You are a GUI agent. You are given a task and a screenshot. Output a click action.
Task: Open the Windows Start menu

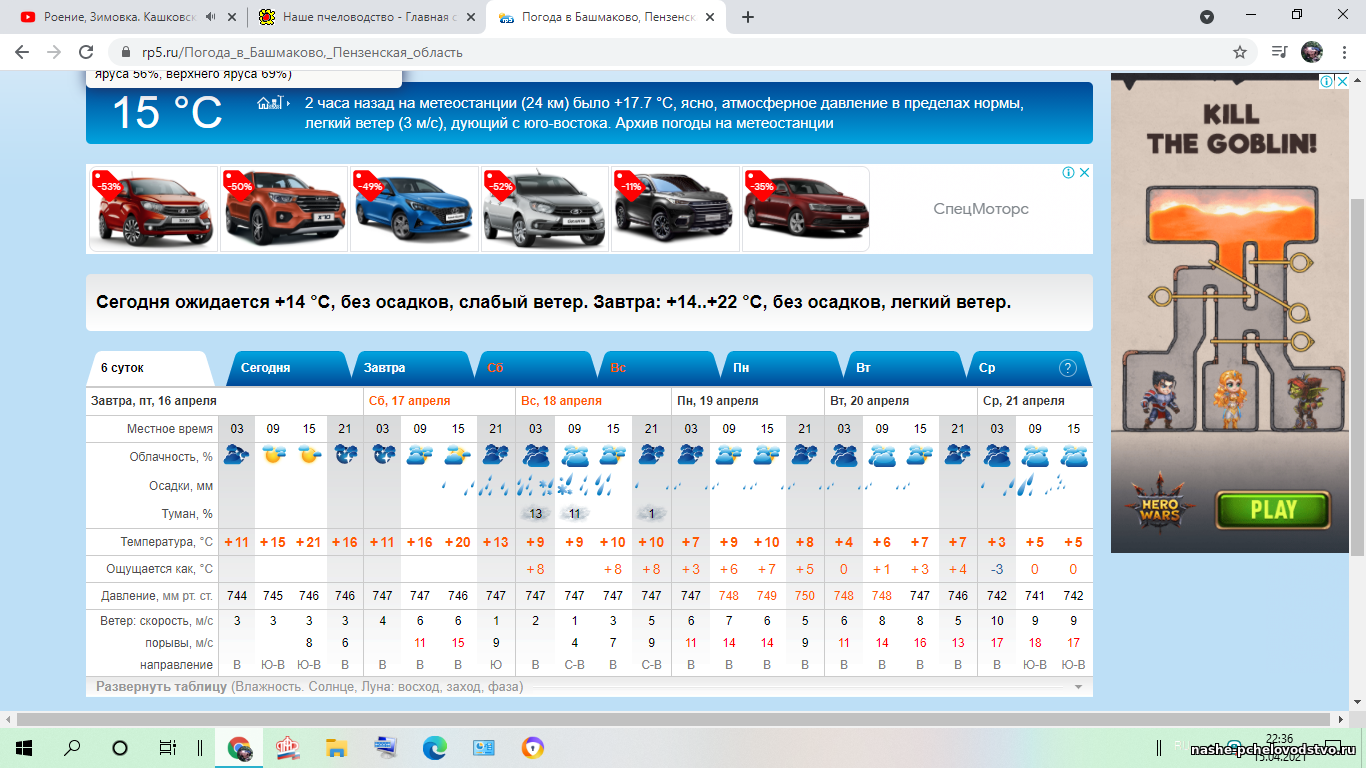[x=24, y=747]
